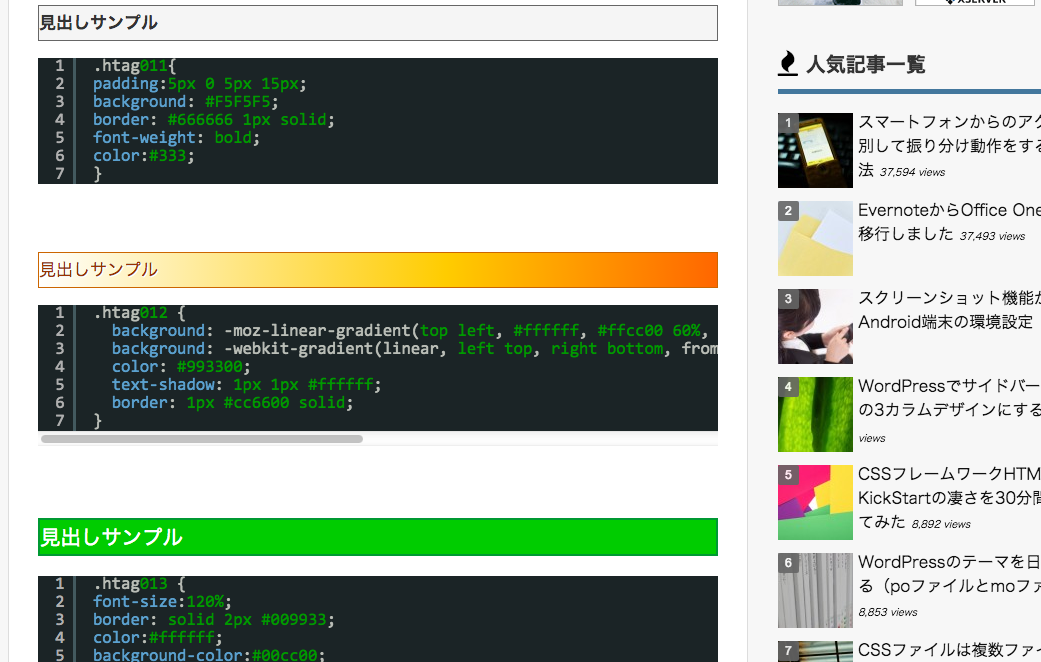Click the .htag012 { selector line
The height and width of the screenshot is (662, 1041).
pos(139,313)
